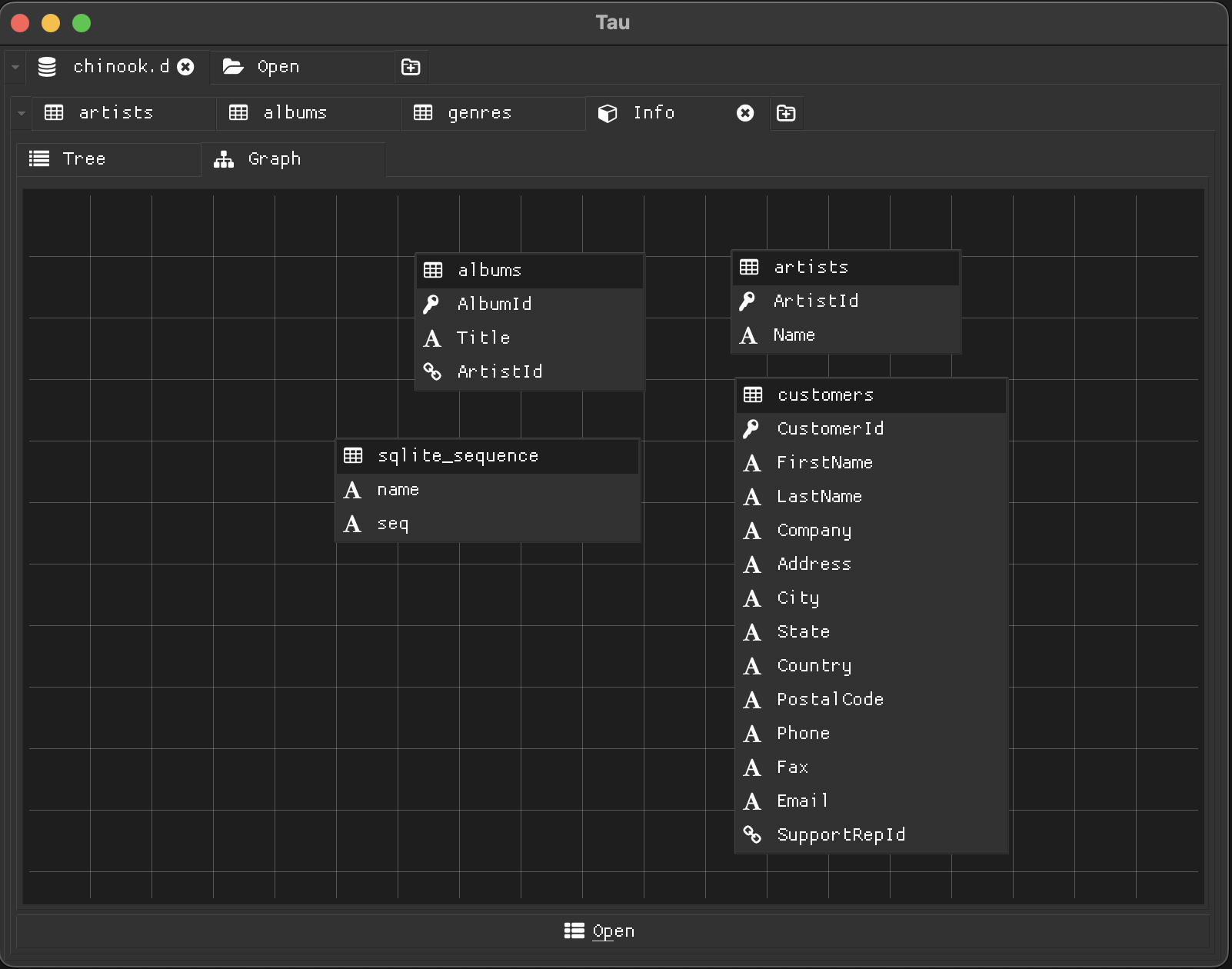Click the table grid icon on the artists tab
Image resolution: width=1232 pixels, height=969 pixels.
pos(54,112)
